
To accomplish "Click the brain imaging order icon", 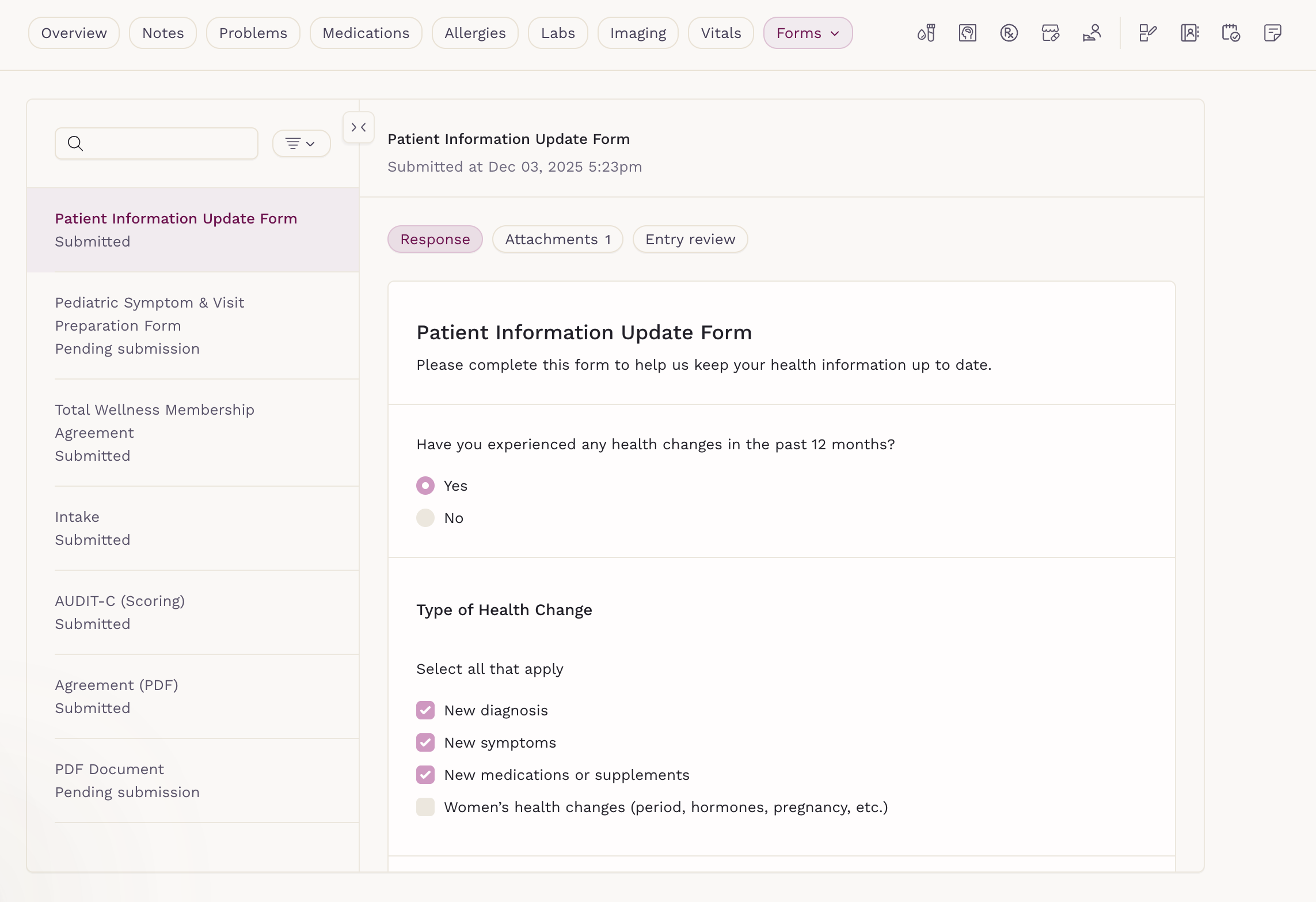I will pyautogui.click(x=968, y=33).
